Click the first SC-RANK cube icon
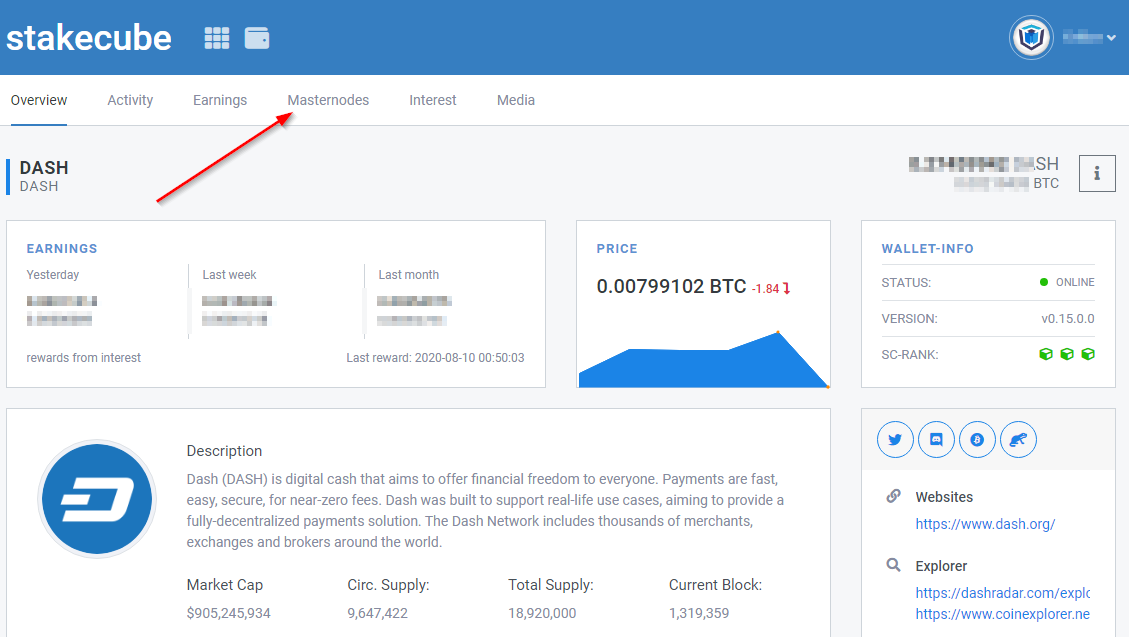 [1046, 354]
